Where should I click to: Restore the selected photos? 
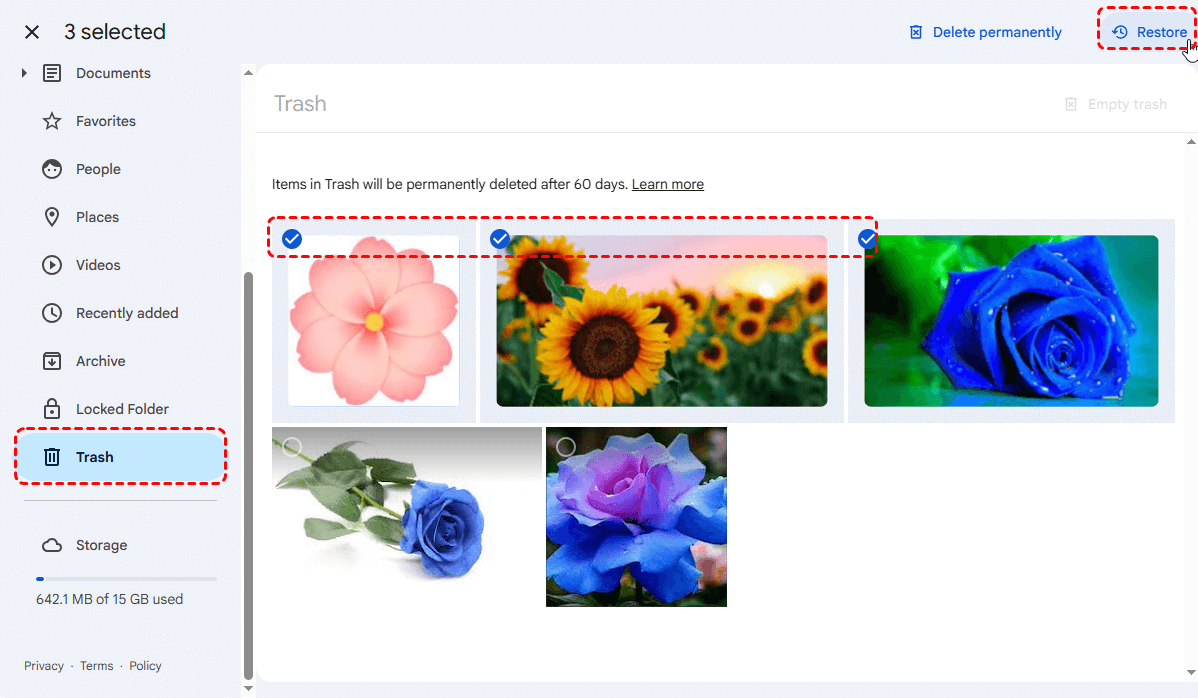tap(1149, 32)
